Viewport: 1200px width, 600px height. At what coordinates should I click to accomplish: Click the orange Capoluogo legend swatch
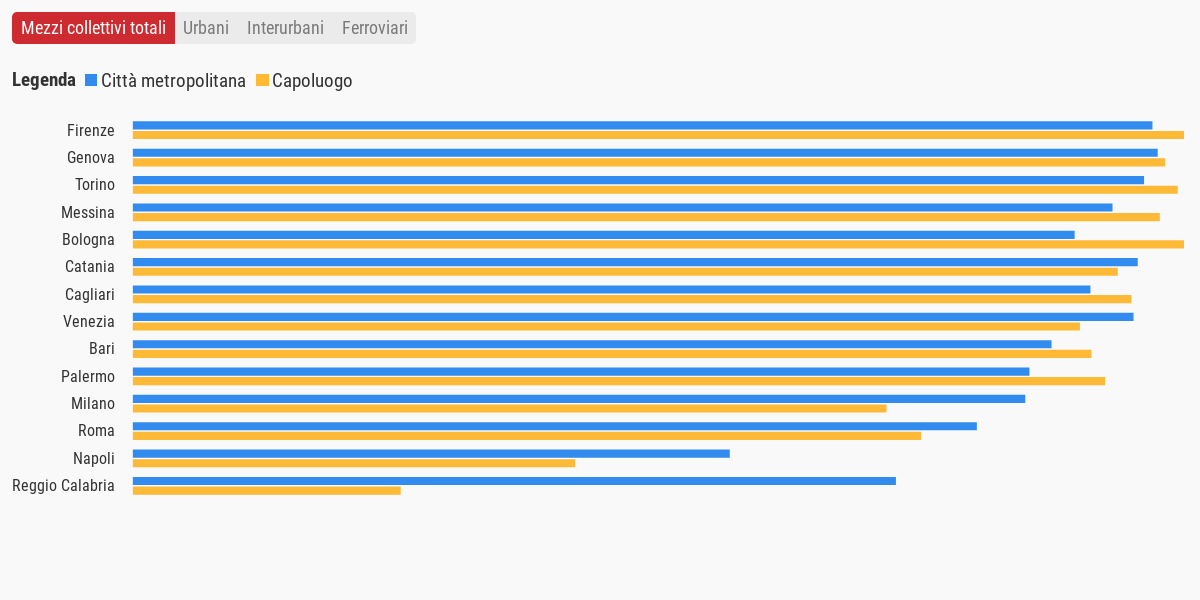(263, 81)
